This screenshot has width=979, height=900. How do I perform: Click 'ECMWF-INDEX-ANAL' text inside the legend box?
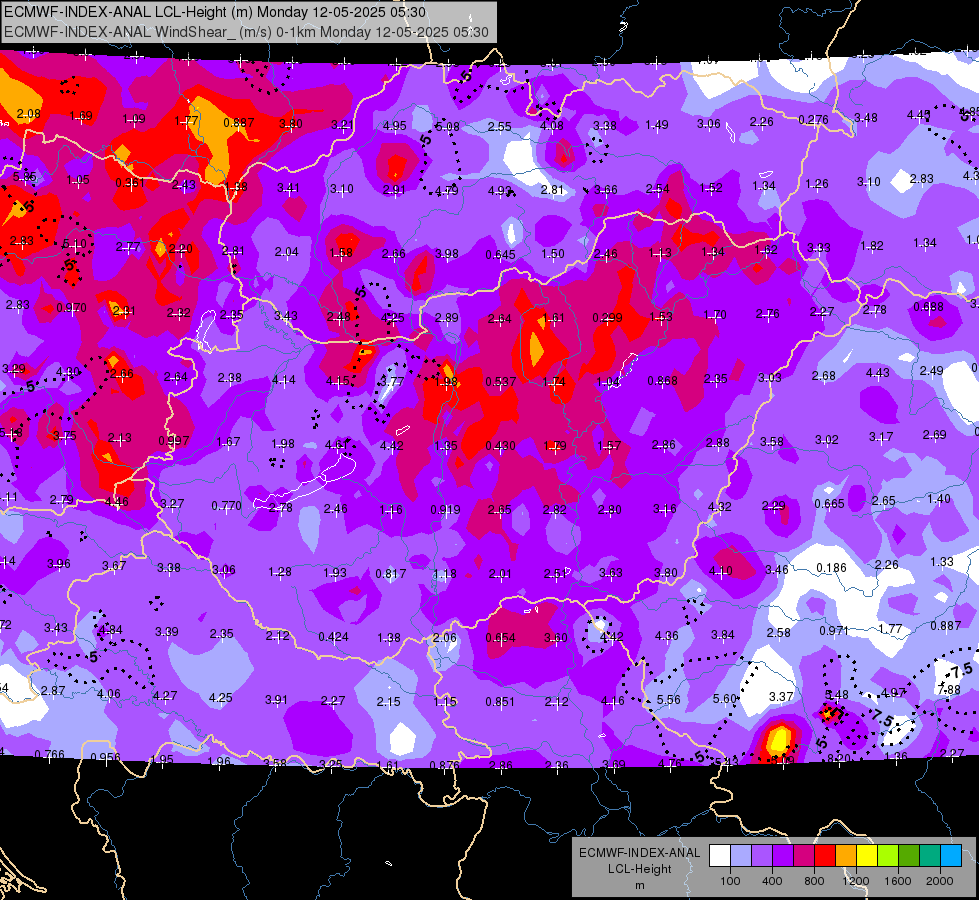[x=639, y=853]
